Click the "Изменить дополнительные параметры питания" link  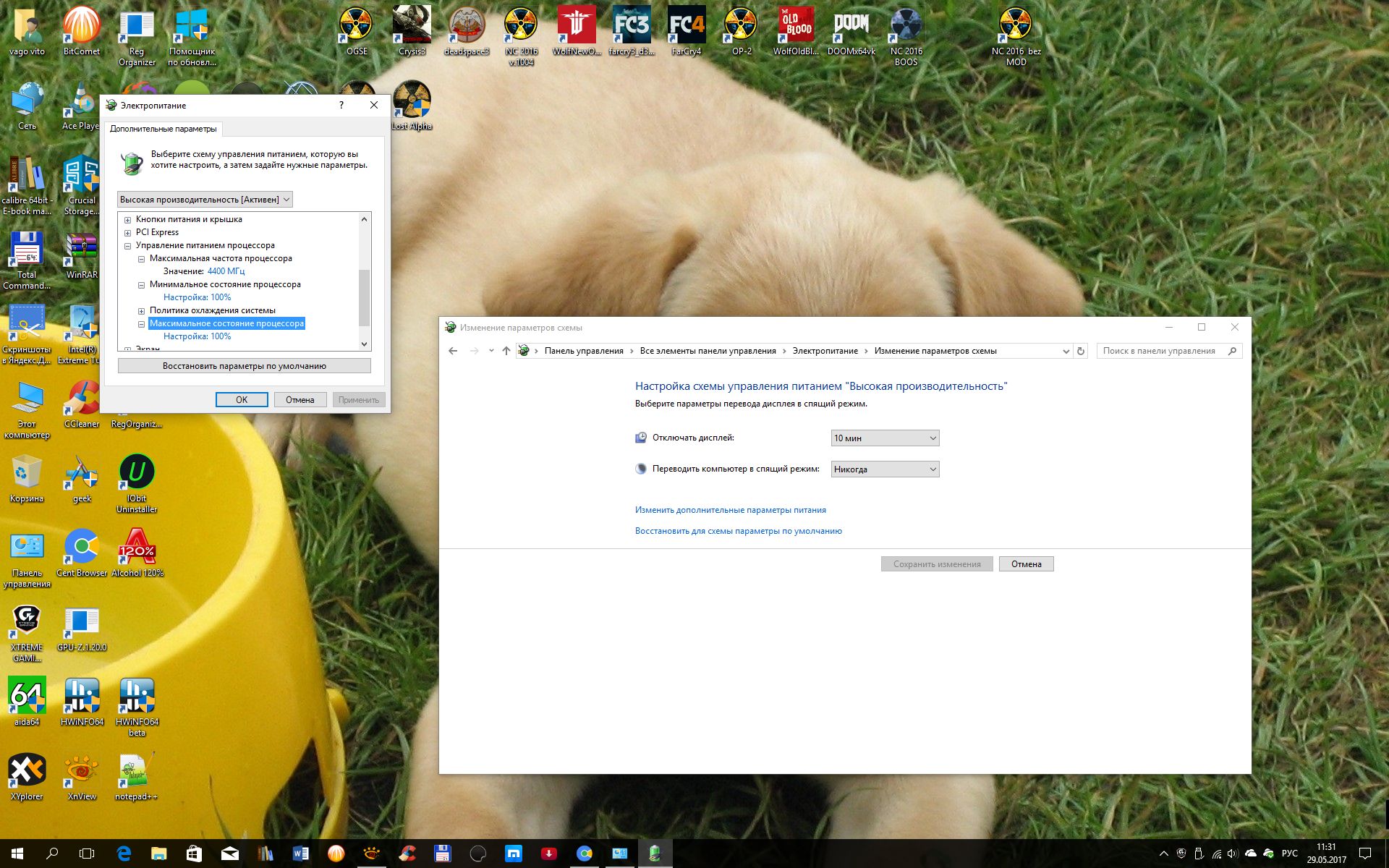click(730, 510)
